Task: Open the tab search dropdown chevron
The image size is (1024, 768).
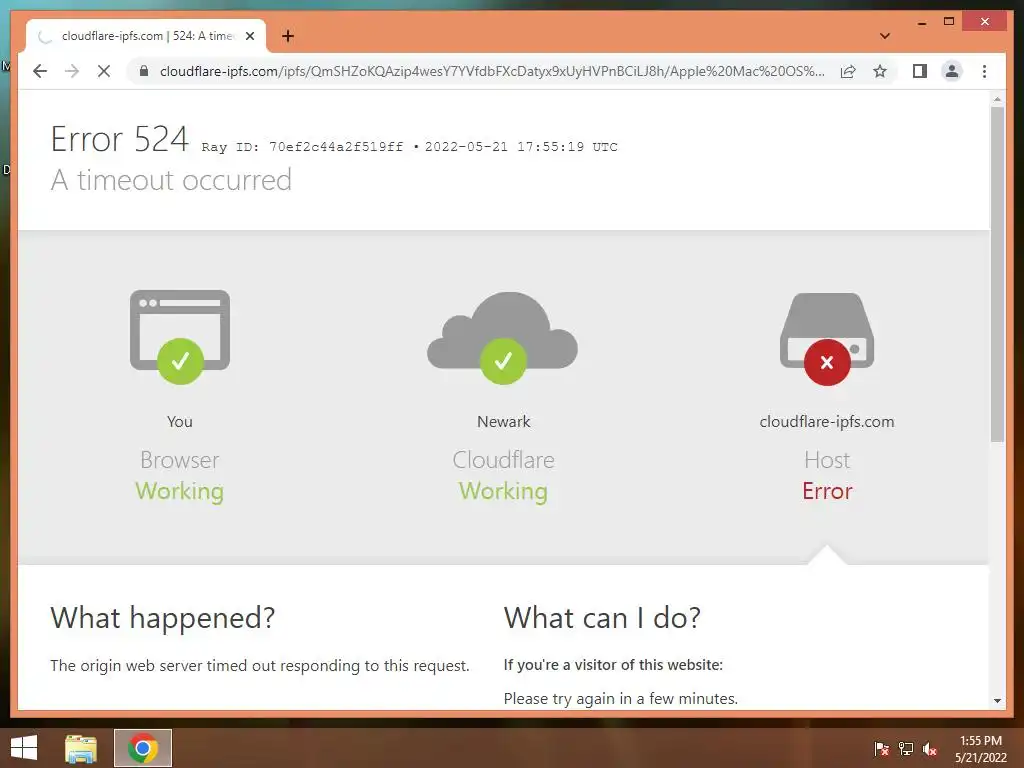Action: click(x=885, y=36)
